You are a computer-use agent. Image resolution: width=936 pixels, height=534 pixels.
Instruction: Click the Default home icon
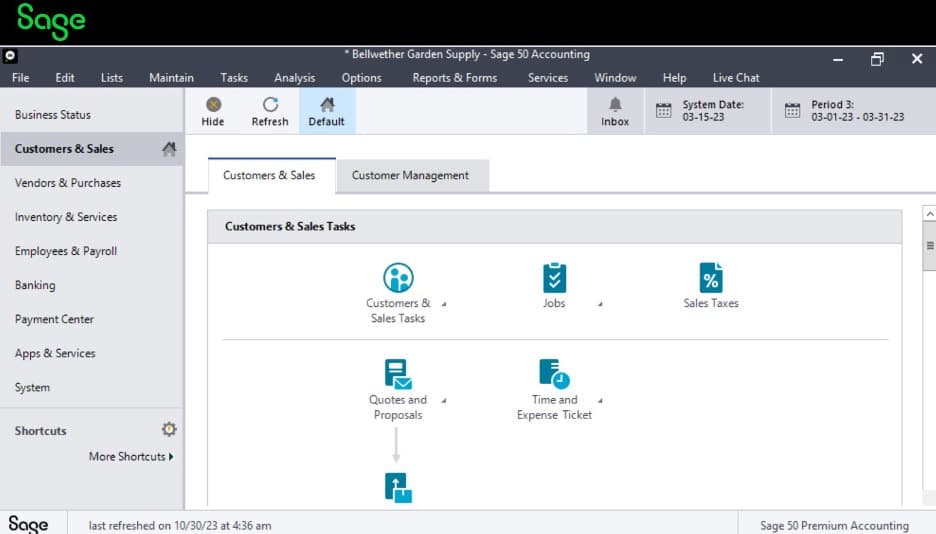327,105
